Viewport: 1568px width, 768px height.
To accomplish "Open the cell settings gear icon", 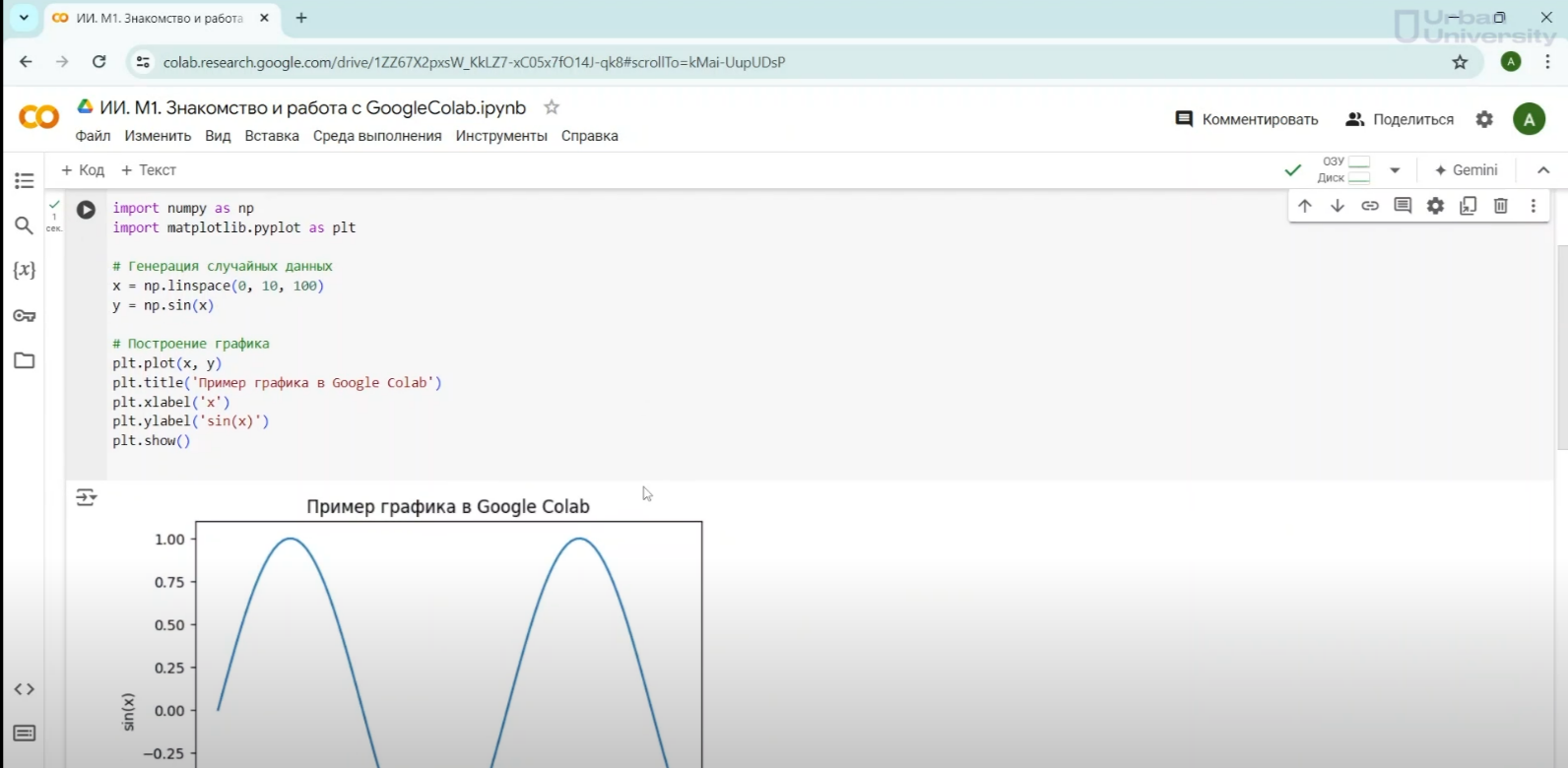I will 1435,206.
